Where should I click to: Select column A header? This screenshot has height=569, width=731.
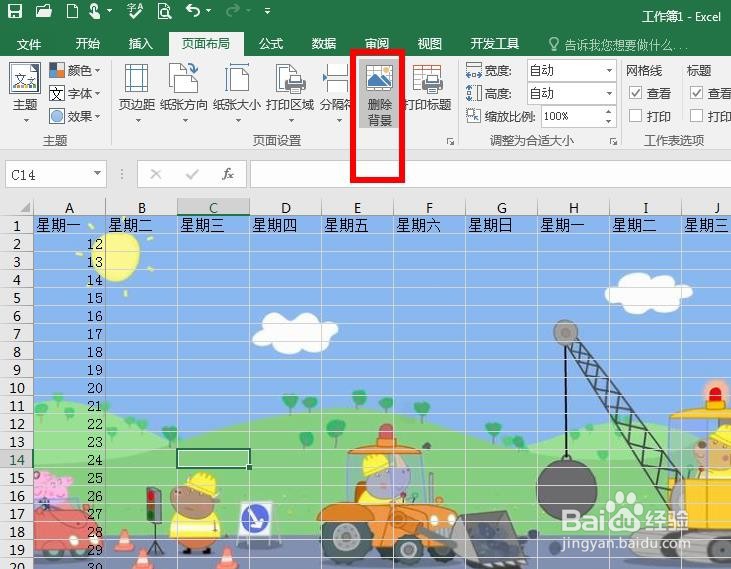pyautogui.click(x=69, y=207)
